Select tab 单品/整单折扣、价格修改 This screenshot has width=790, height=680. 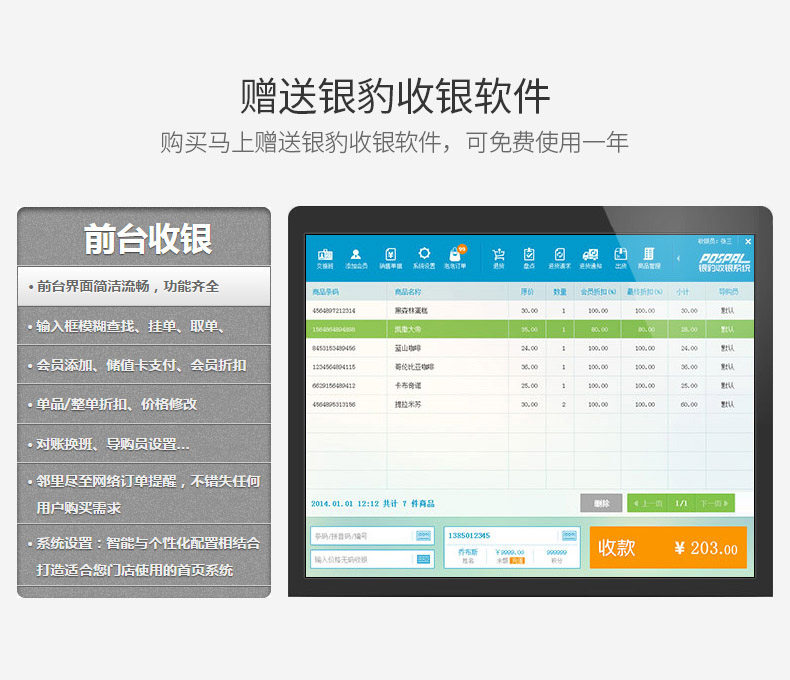click(x=144, y=404)
